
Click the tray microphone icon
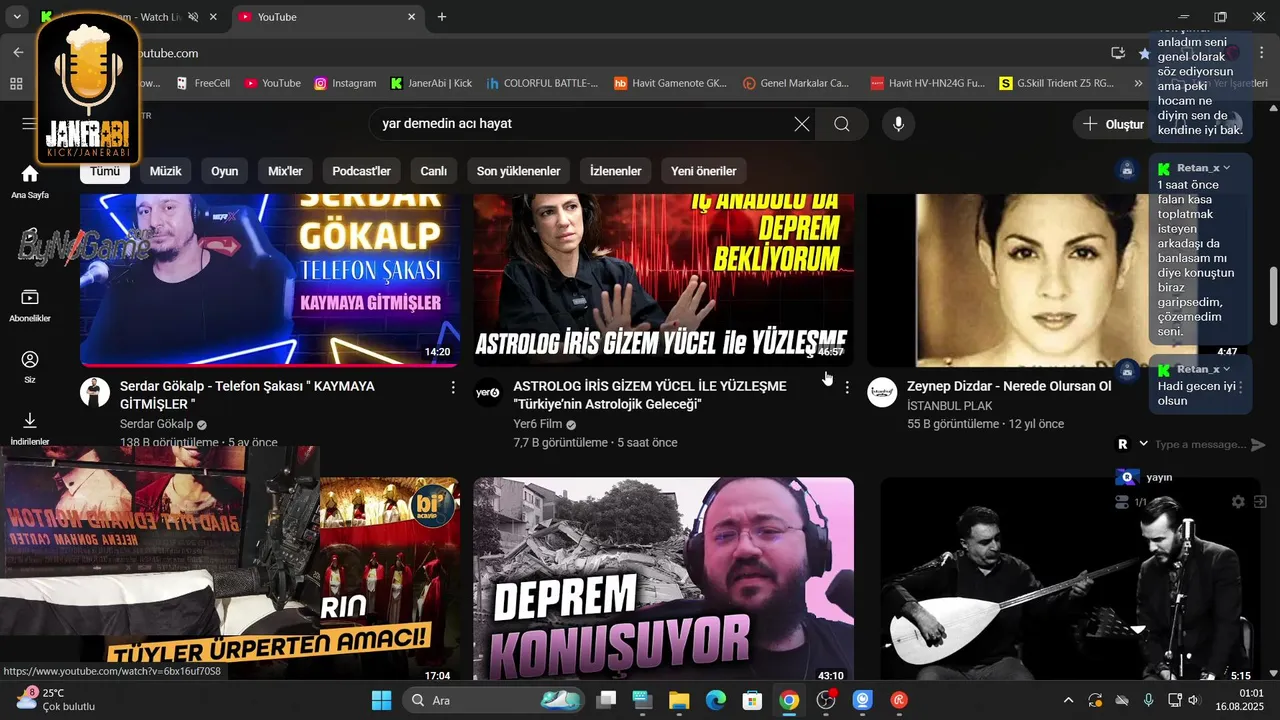[x=1148, y=700]
